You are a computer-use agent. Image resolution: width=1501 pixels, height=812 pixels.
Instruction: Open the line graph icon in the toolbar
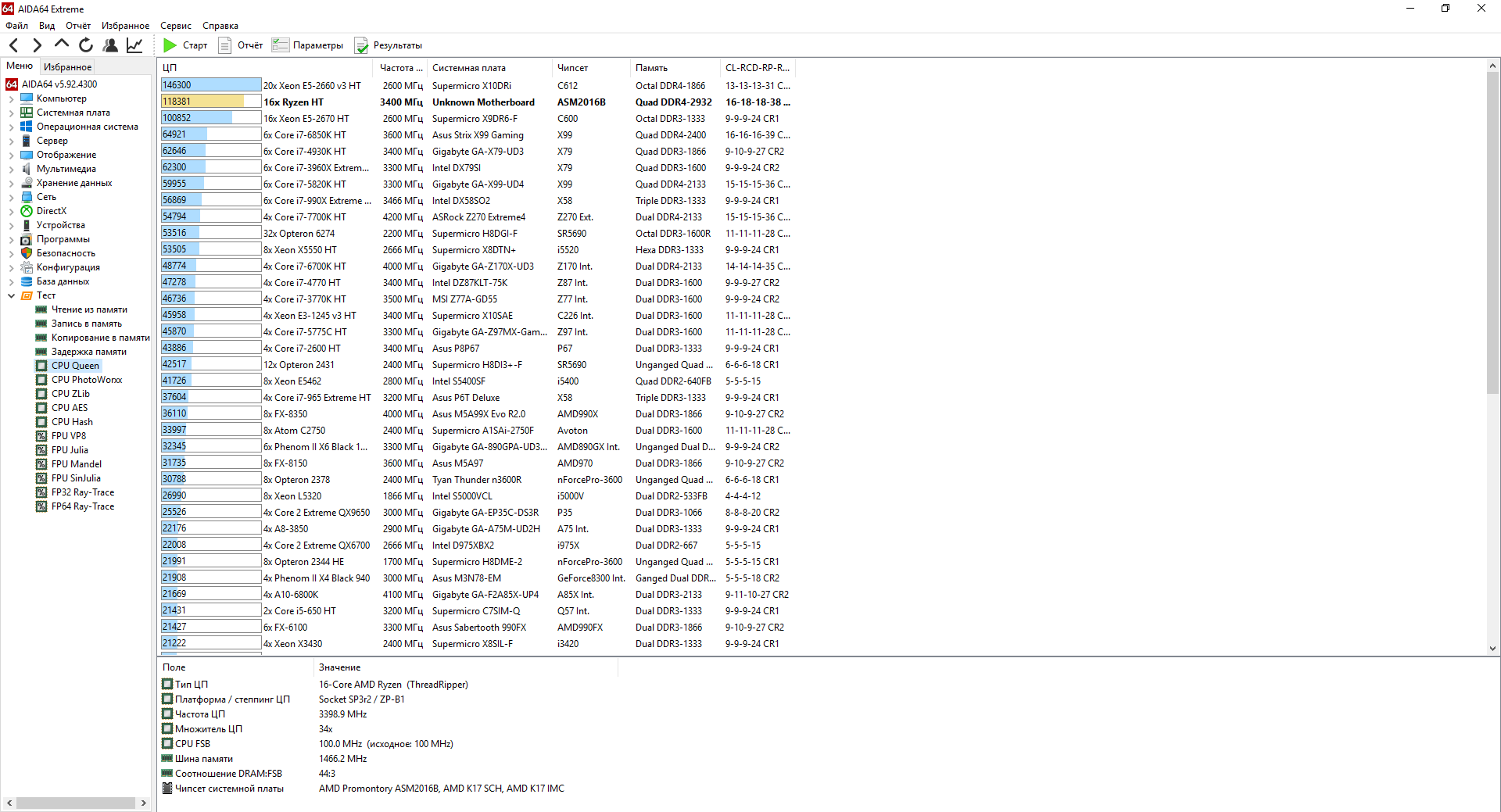click(x=134, y=45)
